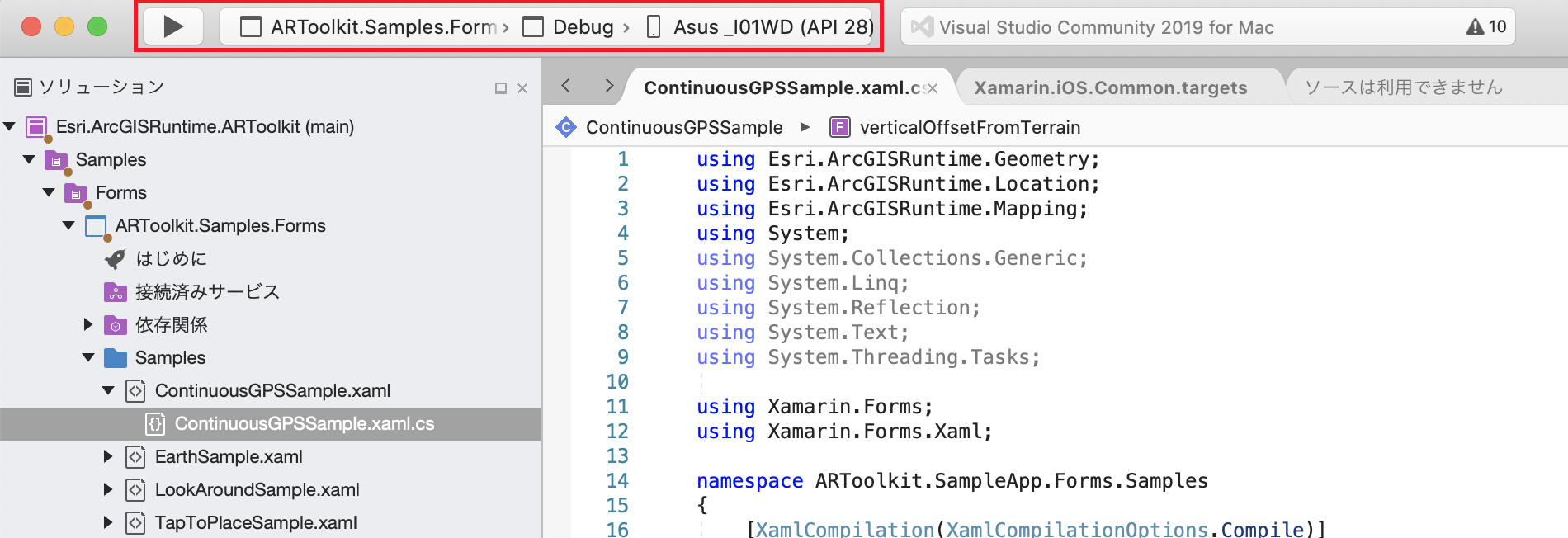Maximize the Solution pad with the square icon
The image size is (1568, 538).
pos(500,88)
